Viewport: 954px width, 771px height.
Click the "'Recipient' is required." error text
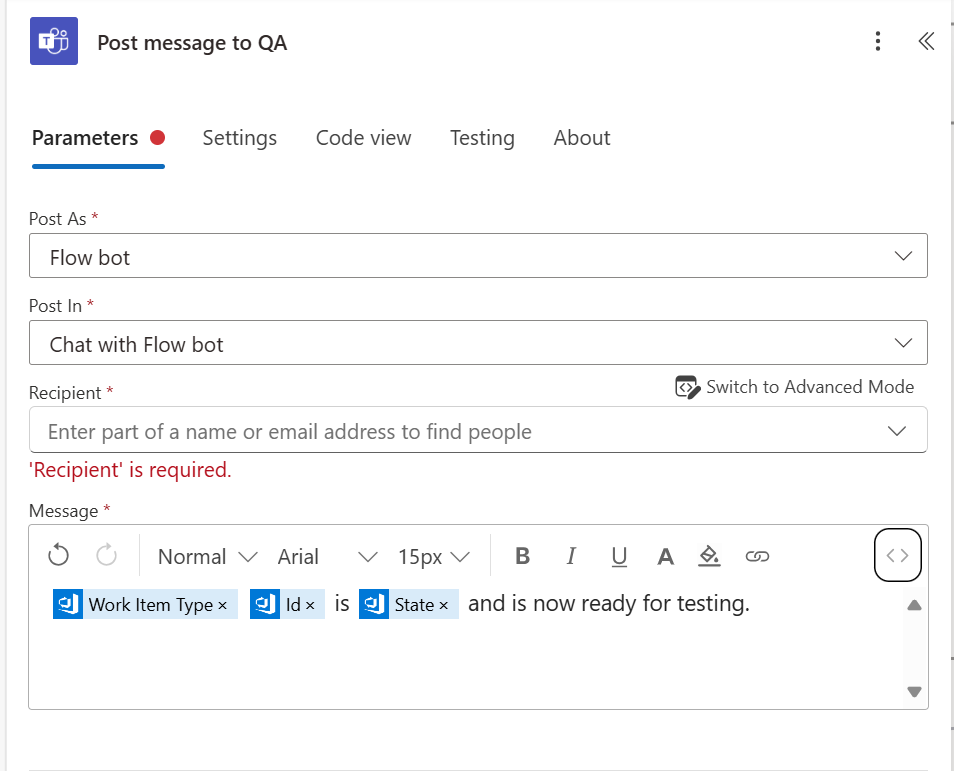click(130, 470)
